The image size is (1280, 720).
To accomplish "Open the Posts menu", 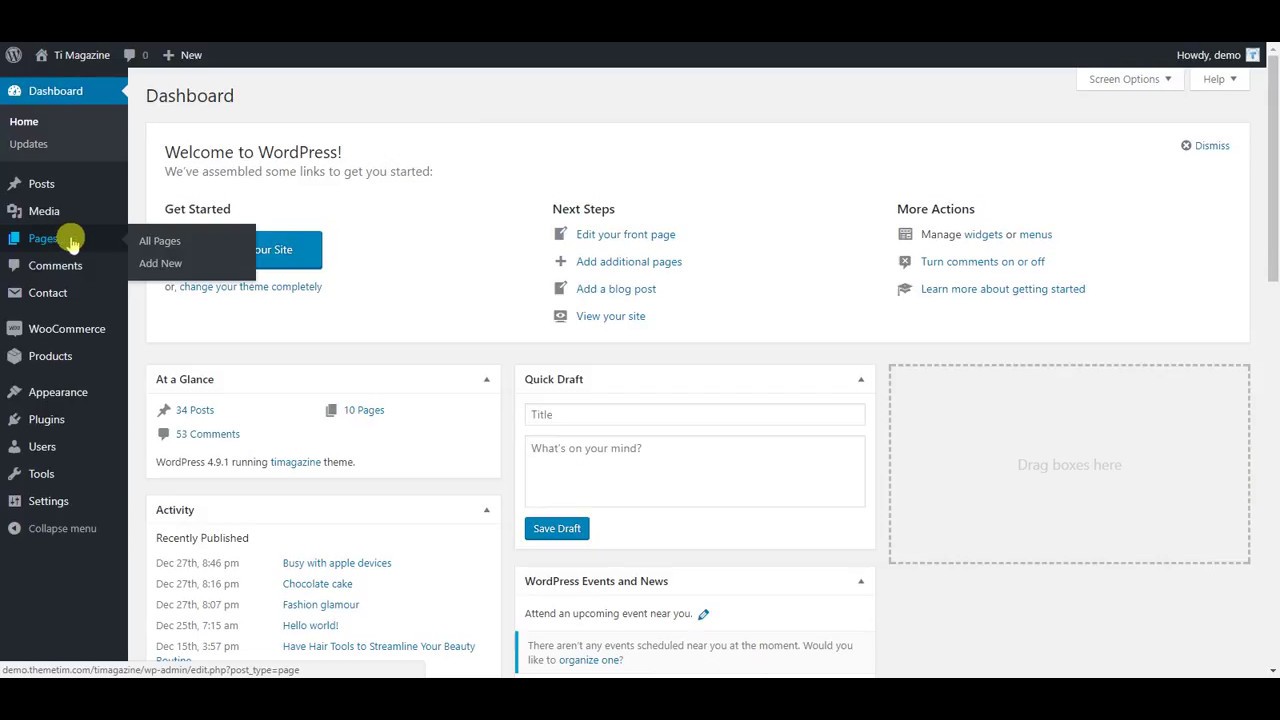I will [x=41, y=184].
